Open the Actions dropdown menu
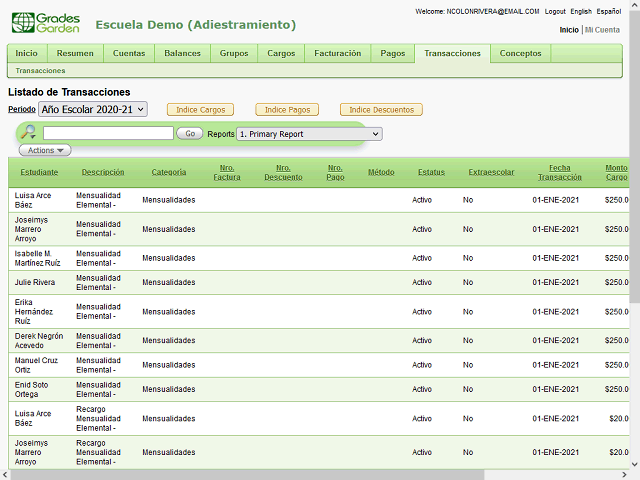 coord(45,150)
